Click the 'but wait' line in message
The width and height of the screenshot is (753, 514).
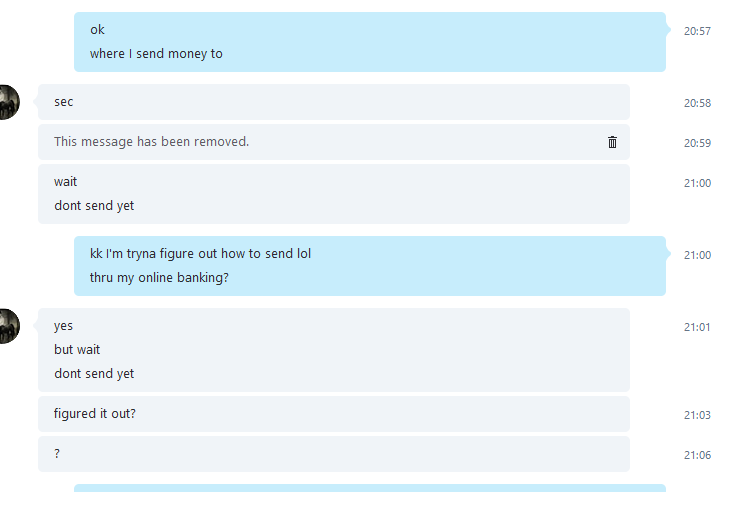77,350
